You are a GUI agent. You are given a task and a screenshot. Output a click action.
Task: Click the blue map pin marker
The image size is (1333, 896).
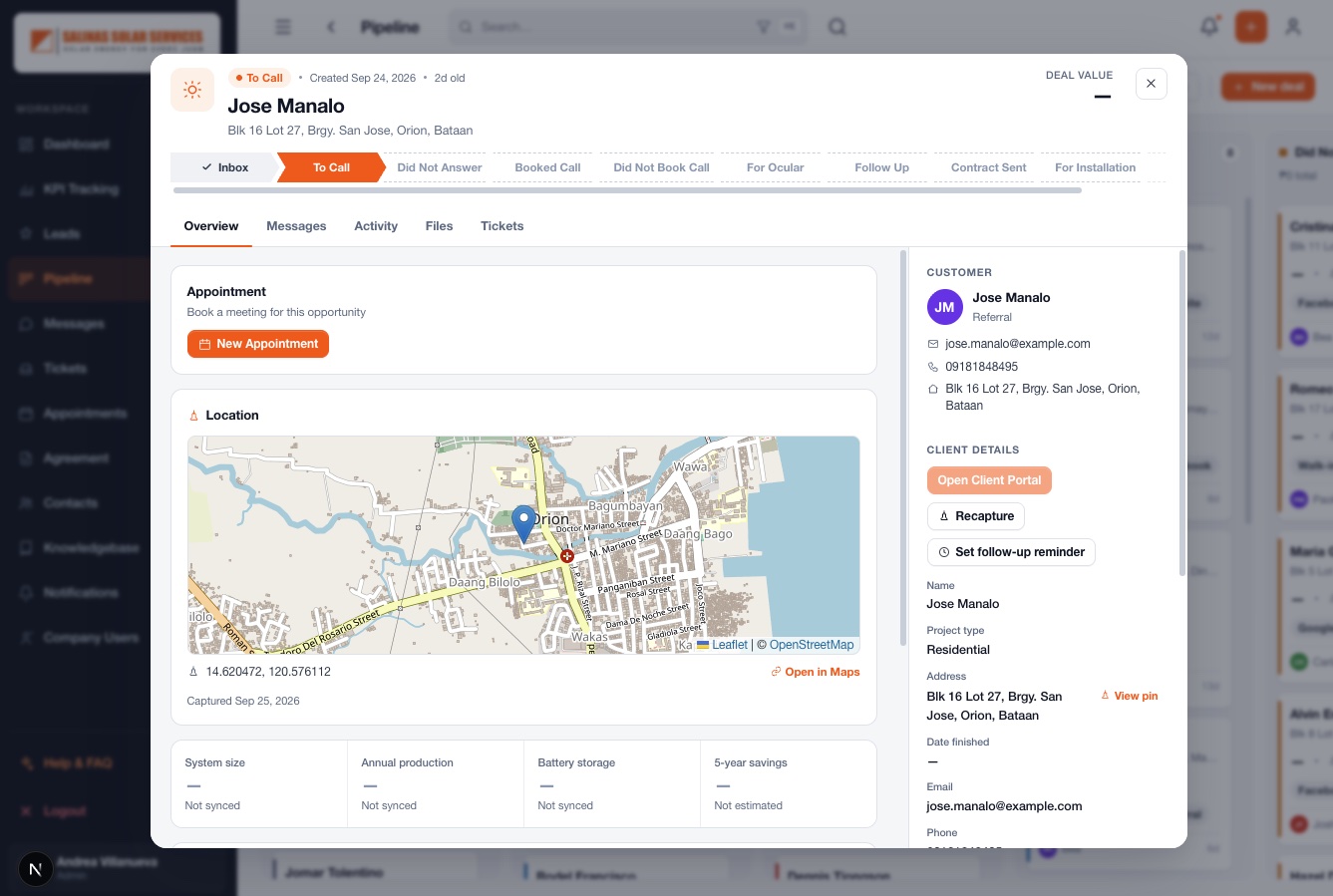click(523, 524)
